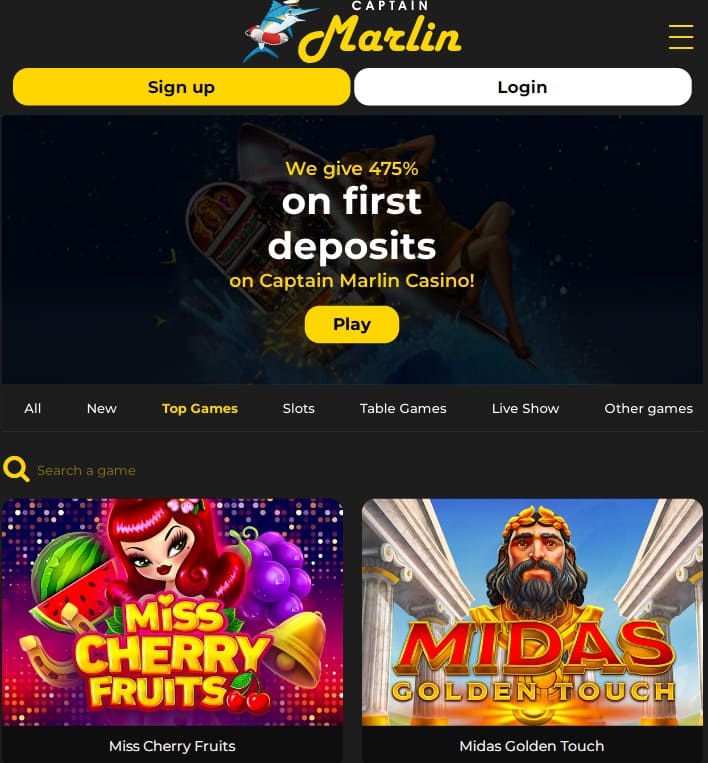Click the Miss Cherry Fruits title

[172, 745]
